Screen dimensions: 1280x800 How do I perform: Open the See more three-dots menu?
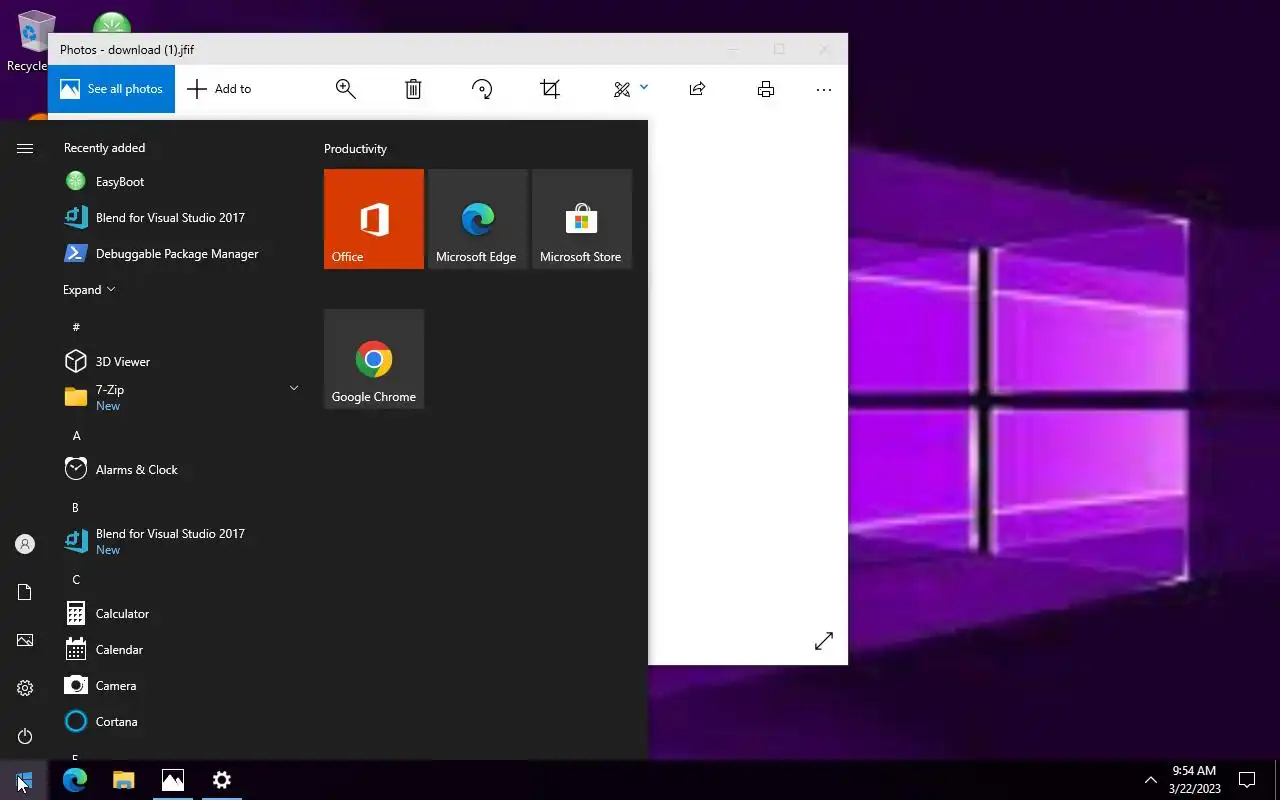824,89
